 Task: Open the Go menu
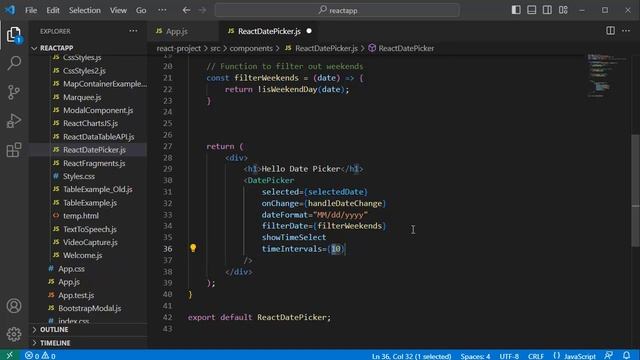pos(141,10)
